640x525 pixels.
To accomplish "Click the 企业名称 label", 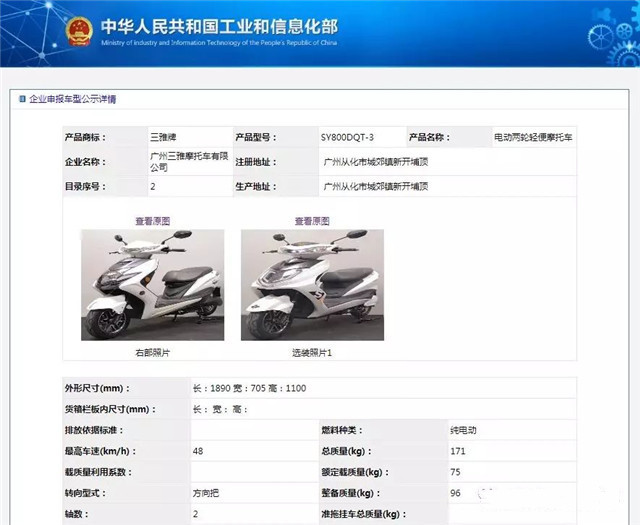I will (x=85, y=162).
